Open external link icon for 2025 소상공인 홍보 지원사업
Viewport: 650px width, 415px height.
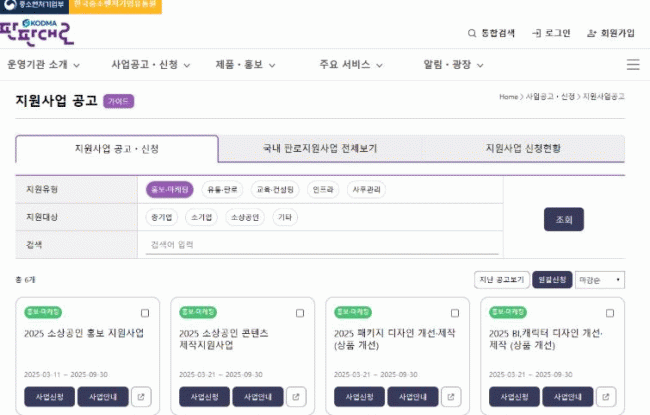141,397
